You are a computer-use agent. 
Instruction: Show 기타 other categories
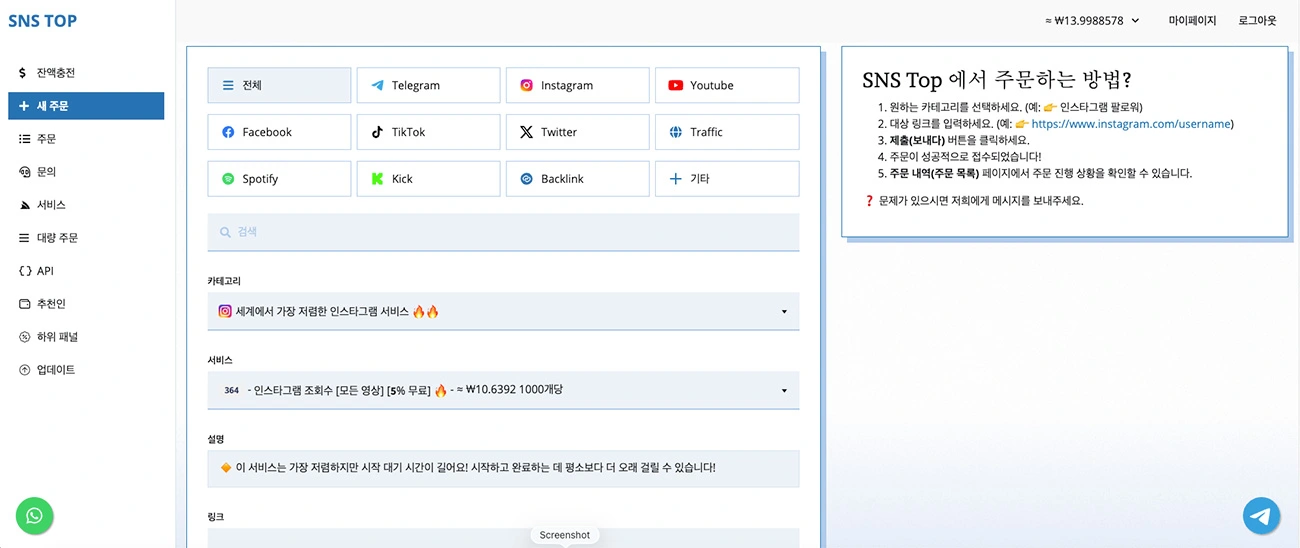pyautogui.click(x=727, y=179)
